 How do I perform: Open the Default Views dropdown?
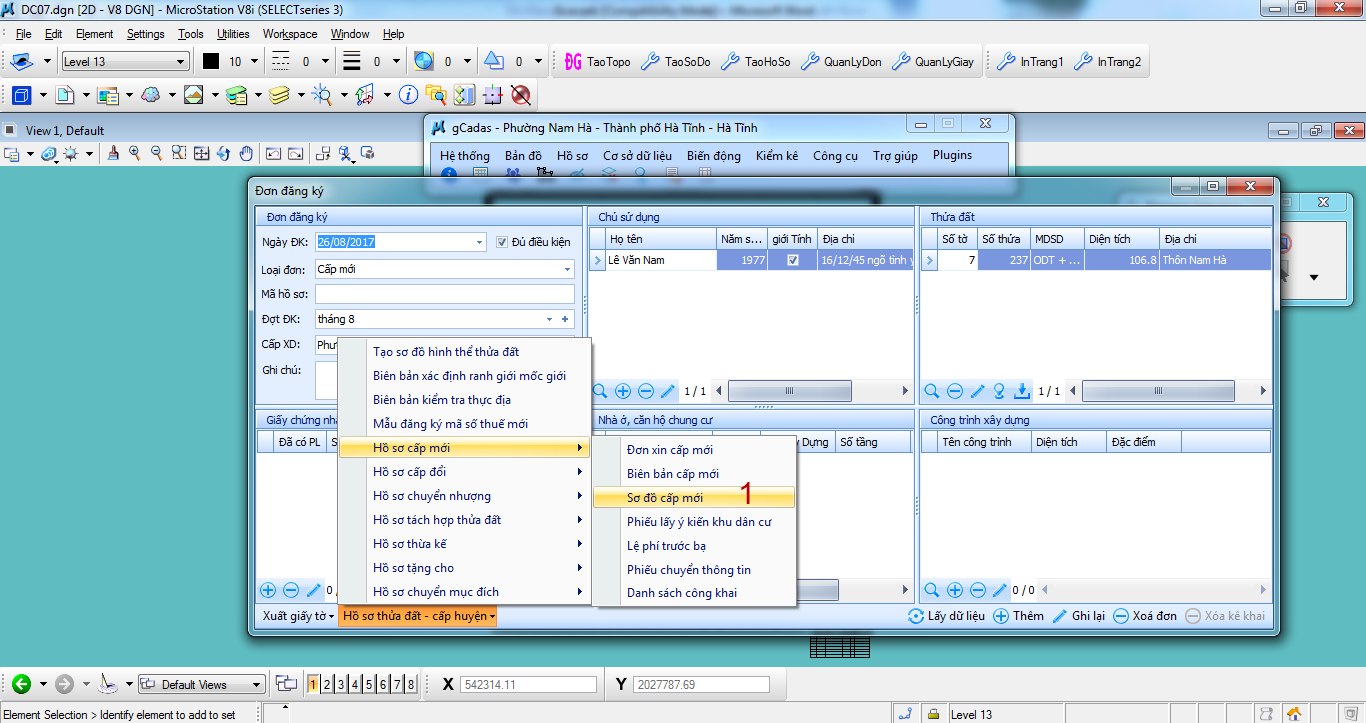pos(257,685)
